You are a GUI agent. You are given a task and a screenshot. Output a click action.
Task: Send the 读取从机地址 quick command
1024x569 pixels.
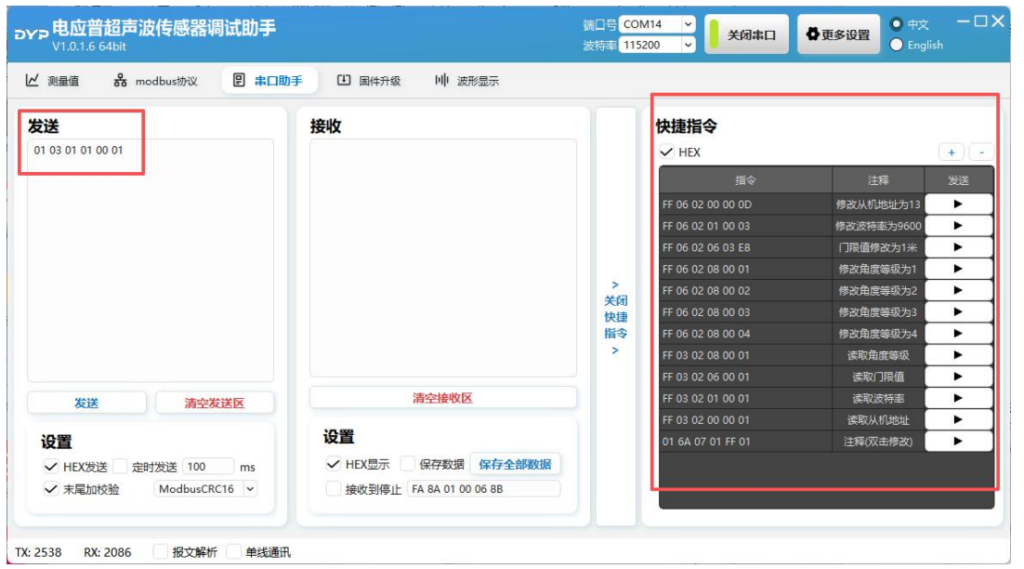[x=958, y=420]
